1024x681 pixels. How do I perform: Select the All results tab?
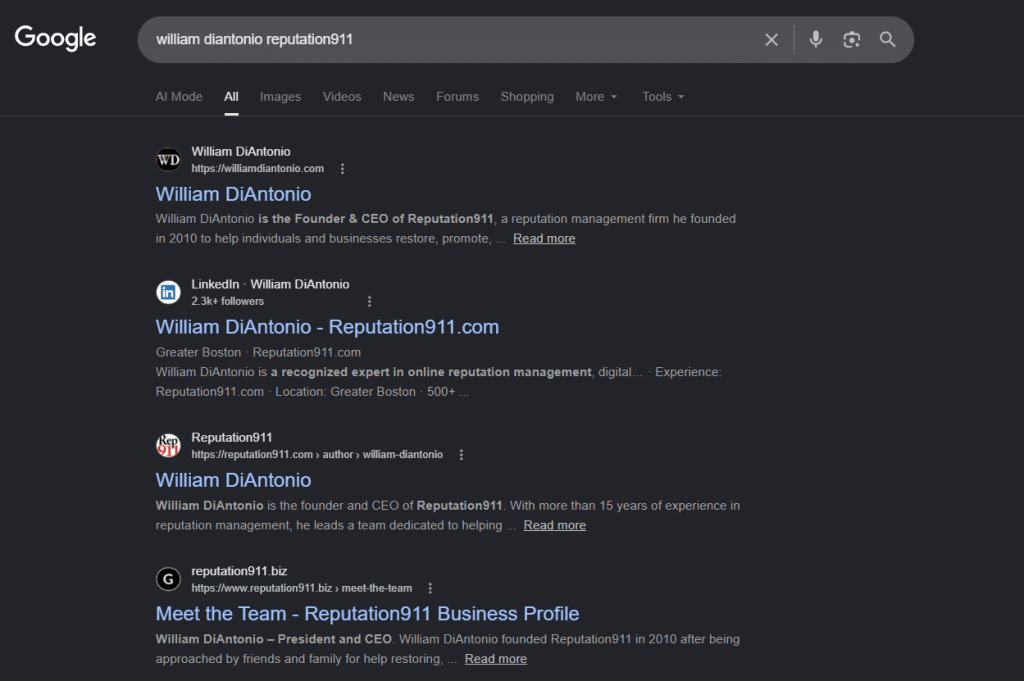point(231,97)
